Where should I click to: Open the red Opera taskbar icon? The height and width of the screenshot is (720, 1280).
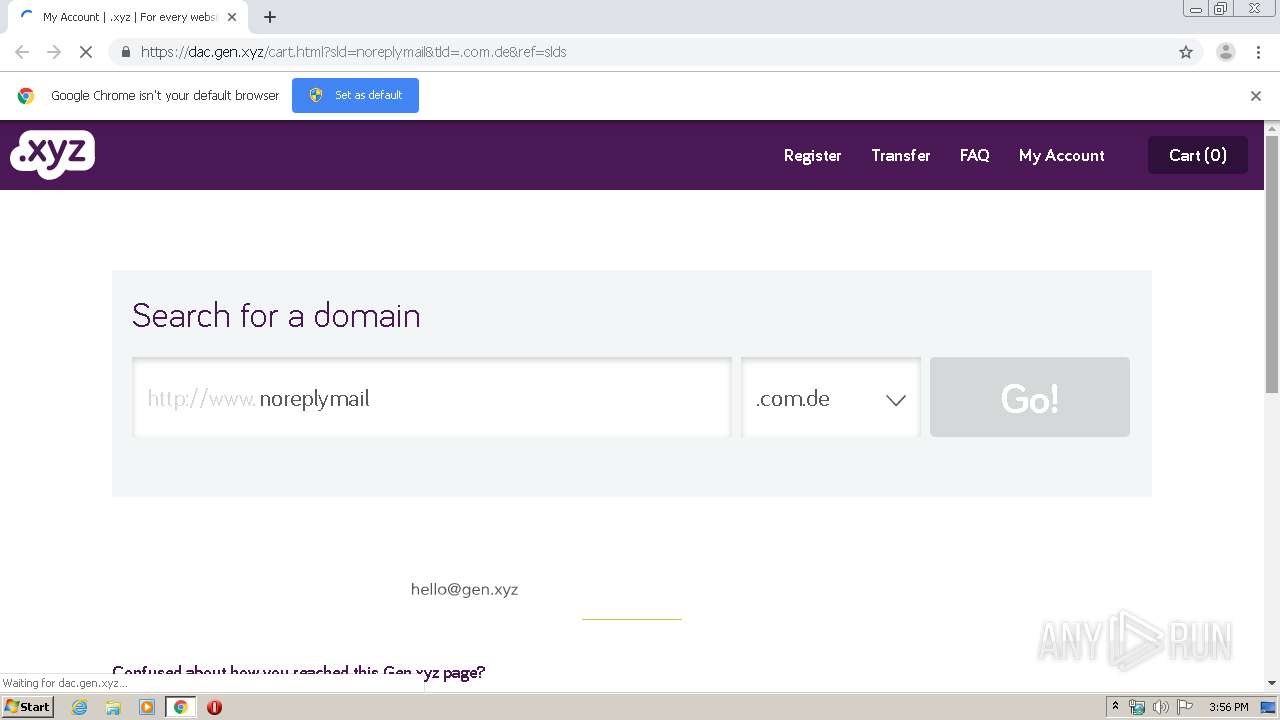coord(214,707)
